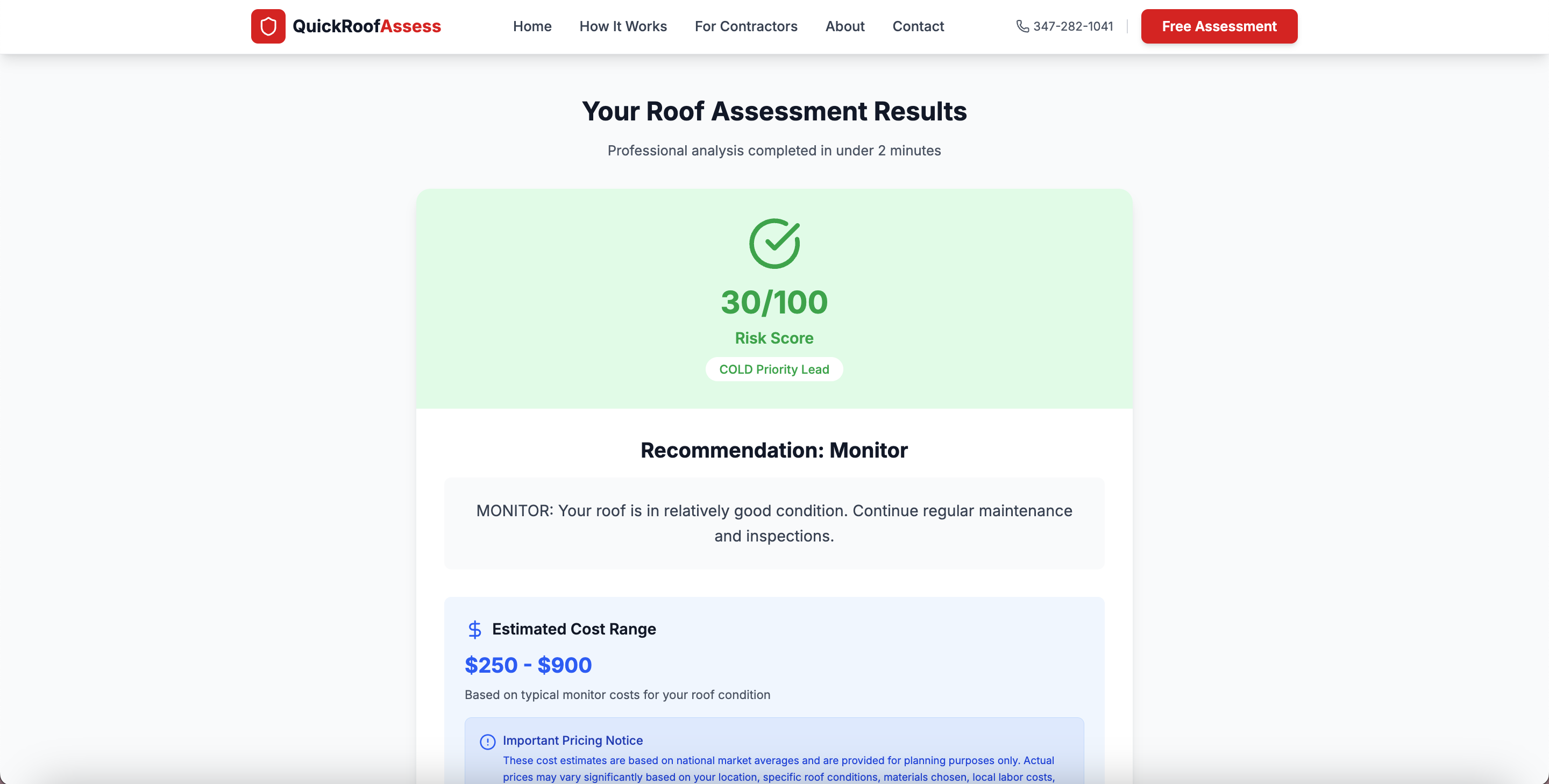Open the Contact page link
Image resolution: width=1549 pixels, height=784 pixels.
point(918,26)
